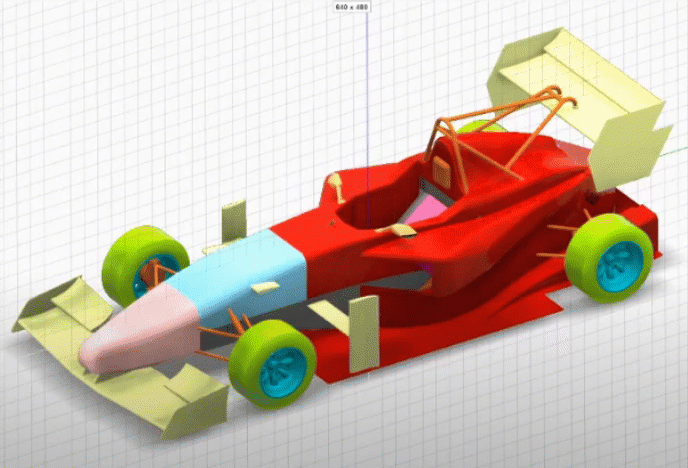Click the red engine cover behind the cockpit
The image size is (688, 468).
point(520,170)
